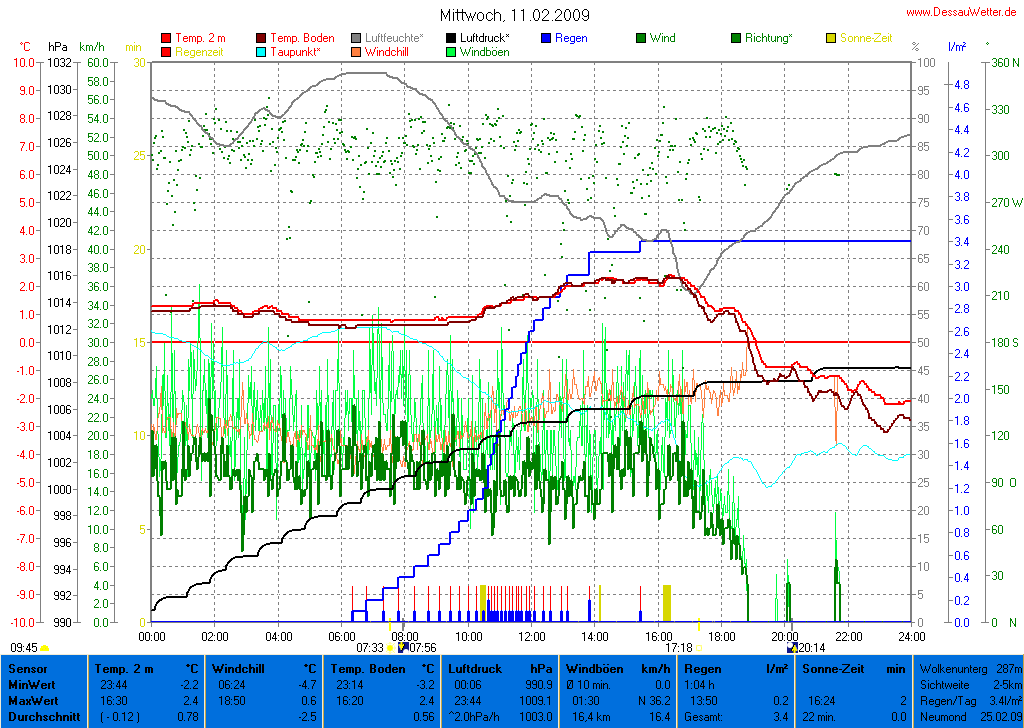Click the 12:00 time axis label
Image resolution: width=1024 pixels, height=728 pixels.
click(531, 636)
